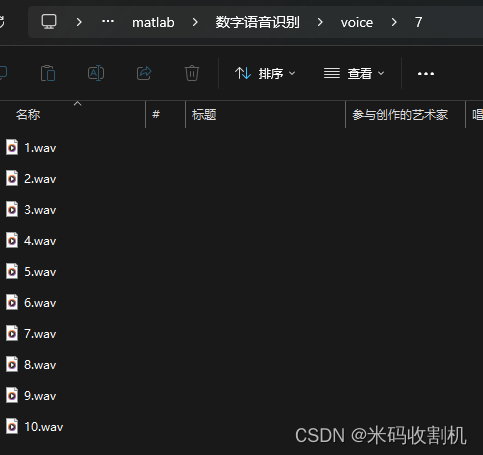Click the Share toolbar icon
483x455 pixels.
pyautogui.click(x=144, y=73)
